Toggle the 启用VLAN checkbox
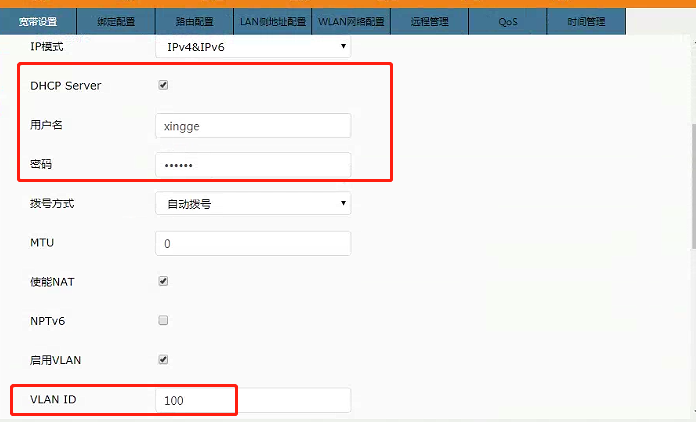This screenshot has height=422, width=696. 164,360
